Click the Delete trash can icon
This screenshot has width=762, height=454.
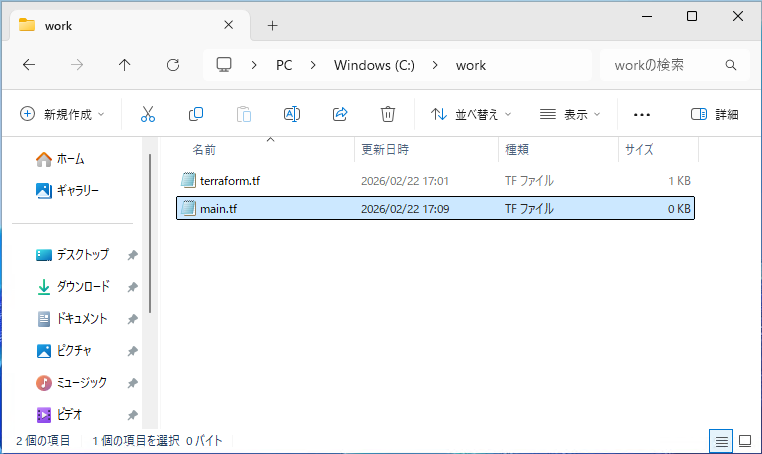pyautogui.click(x=388, y=114)
